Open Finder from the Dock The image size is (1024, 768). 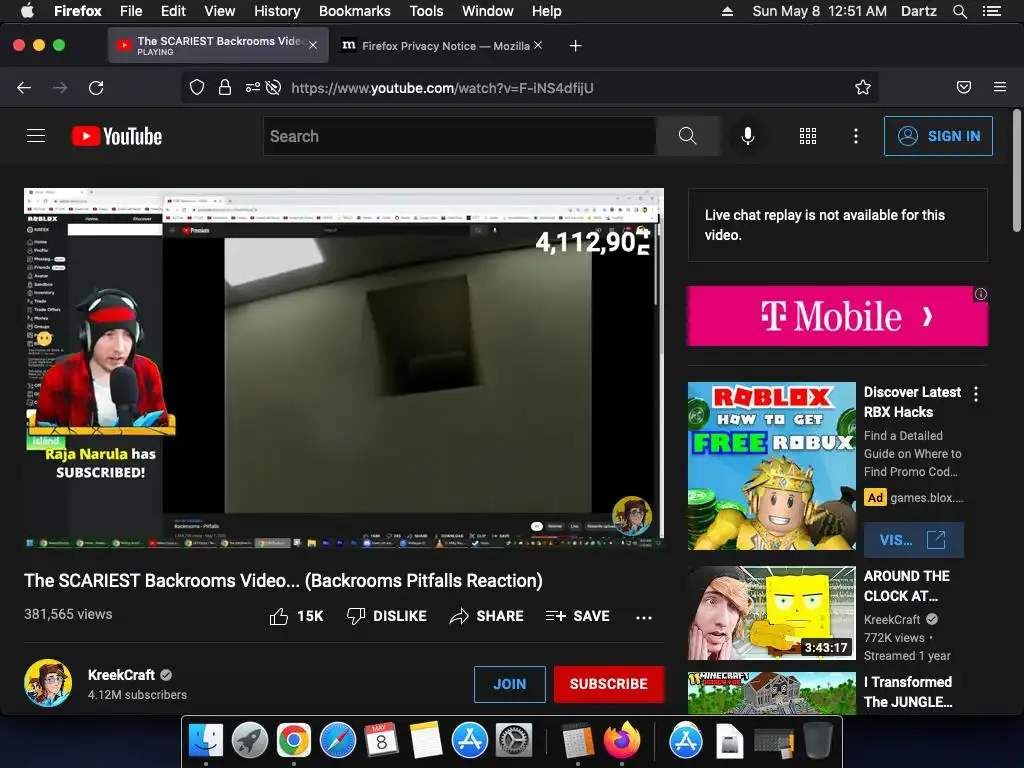206,740
